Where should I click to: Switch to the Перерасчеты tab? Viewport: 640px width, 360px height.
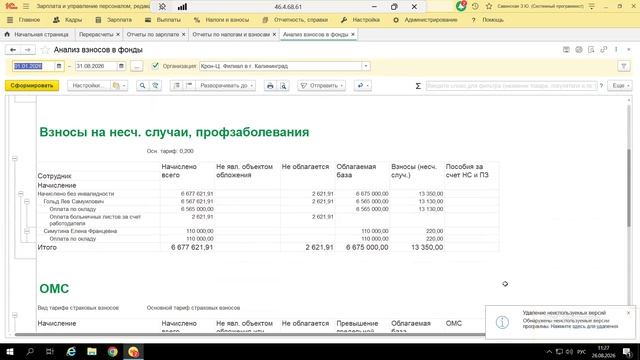96,35
